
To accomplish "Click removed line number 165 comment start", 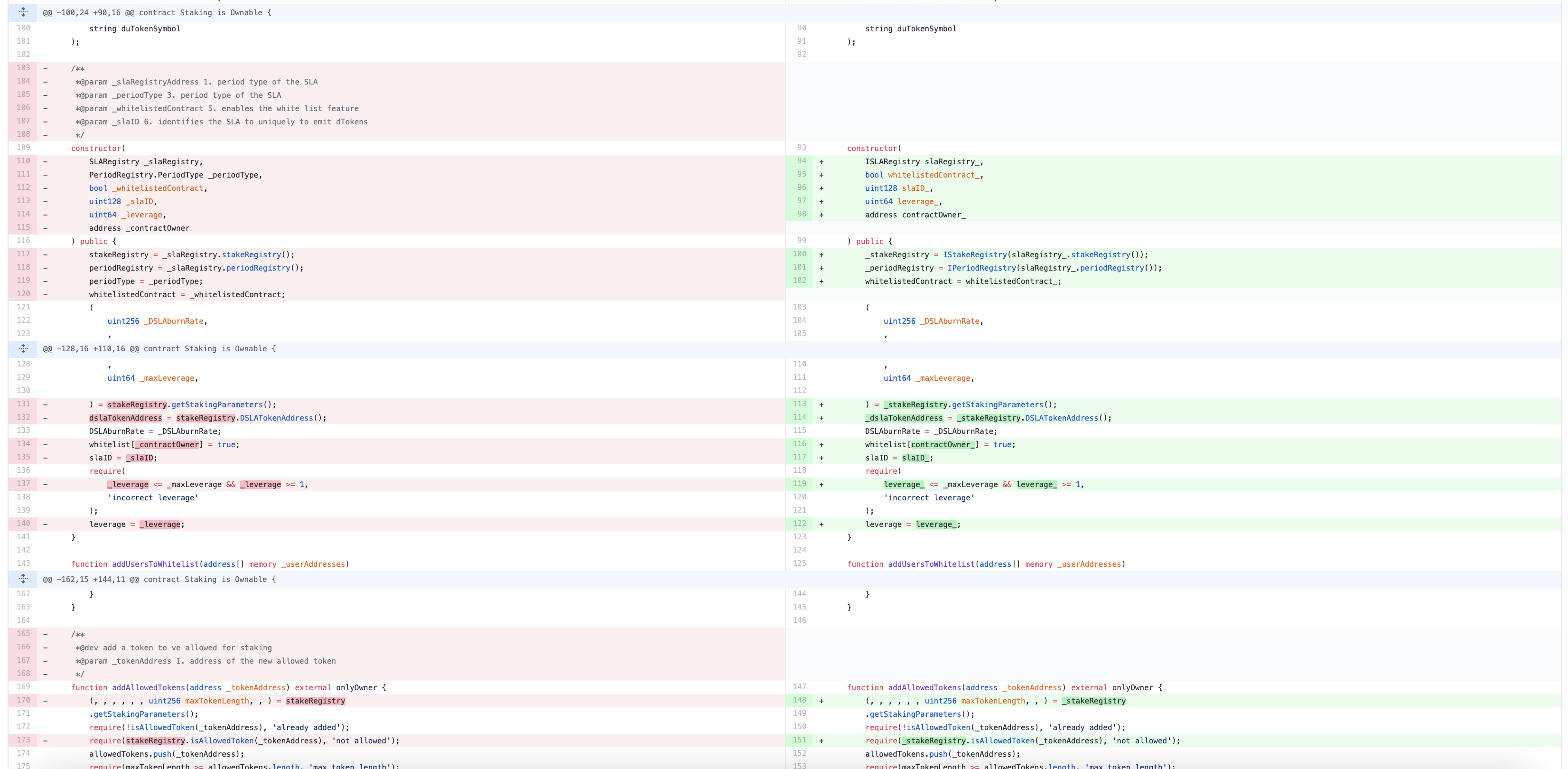I will (23, 635).
